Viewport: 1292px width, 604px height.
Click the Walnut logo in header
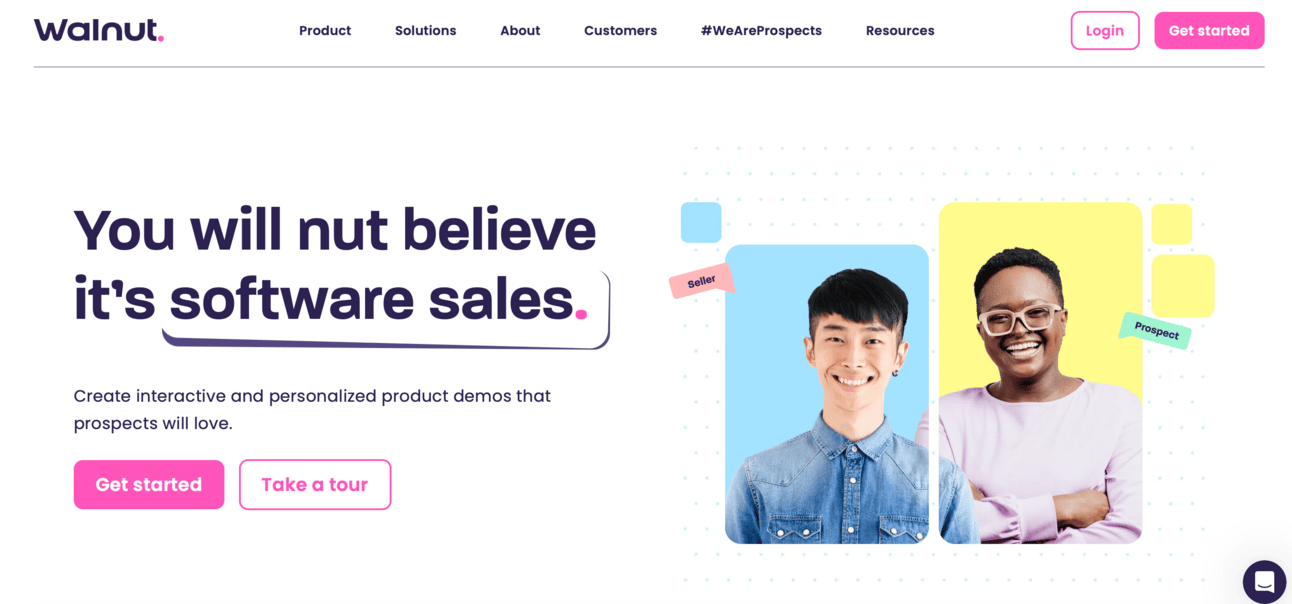(98, 30)
